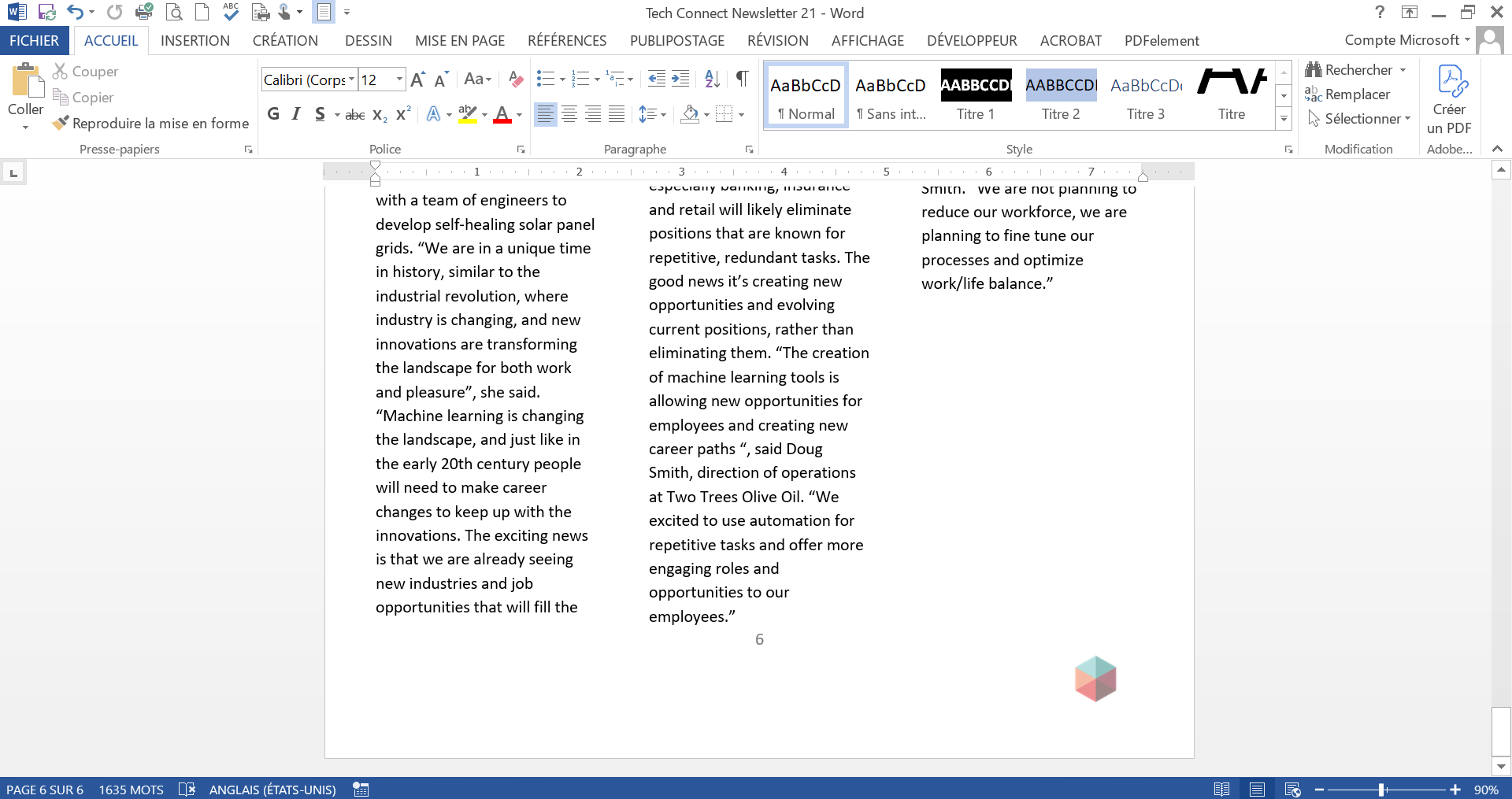Image resolution: width=1512 pixels, height=799 pixels.
Task: Toggle italic I formatting
Action: pyautogui.click(x=296, y=114)
